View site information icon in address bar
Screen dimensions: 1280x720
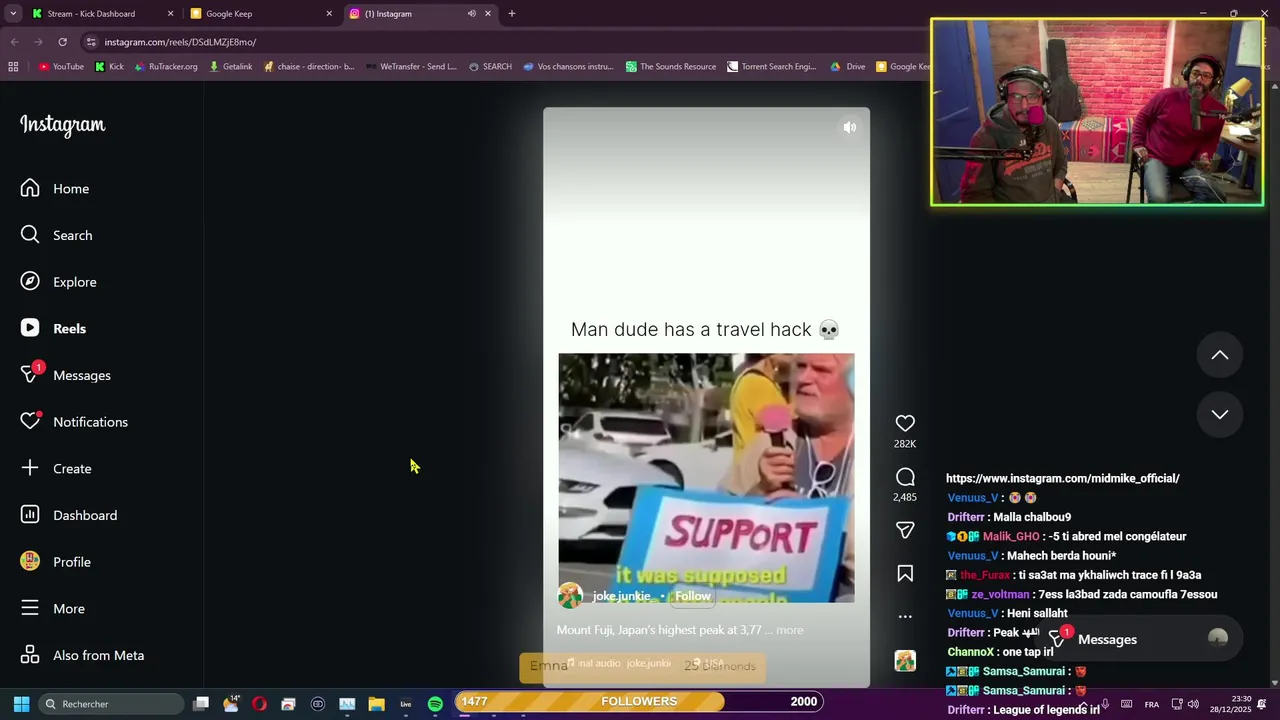click(x=91, y=42)
